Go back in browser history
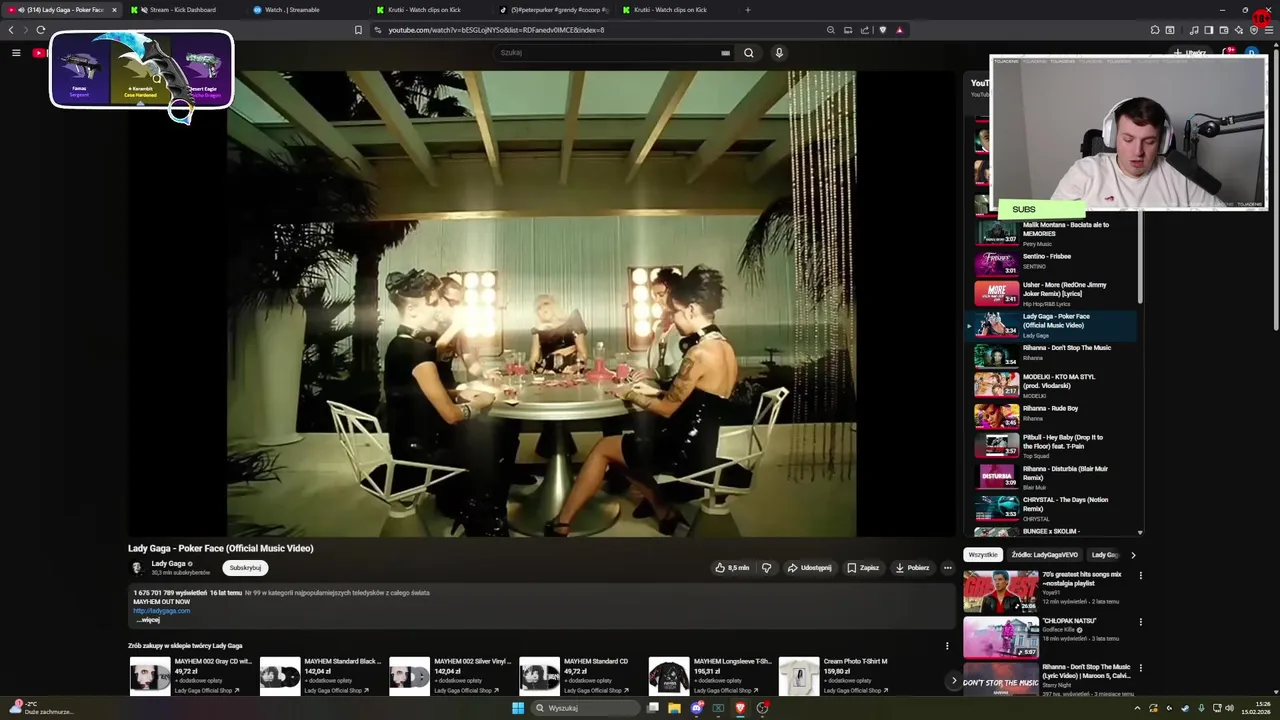1280x720 pixels. 11,30
